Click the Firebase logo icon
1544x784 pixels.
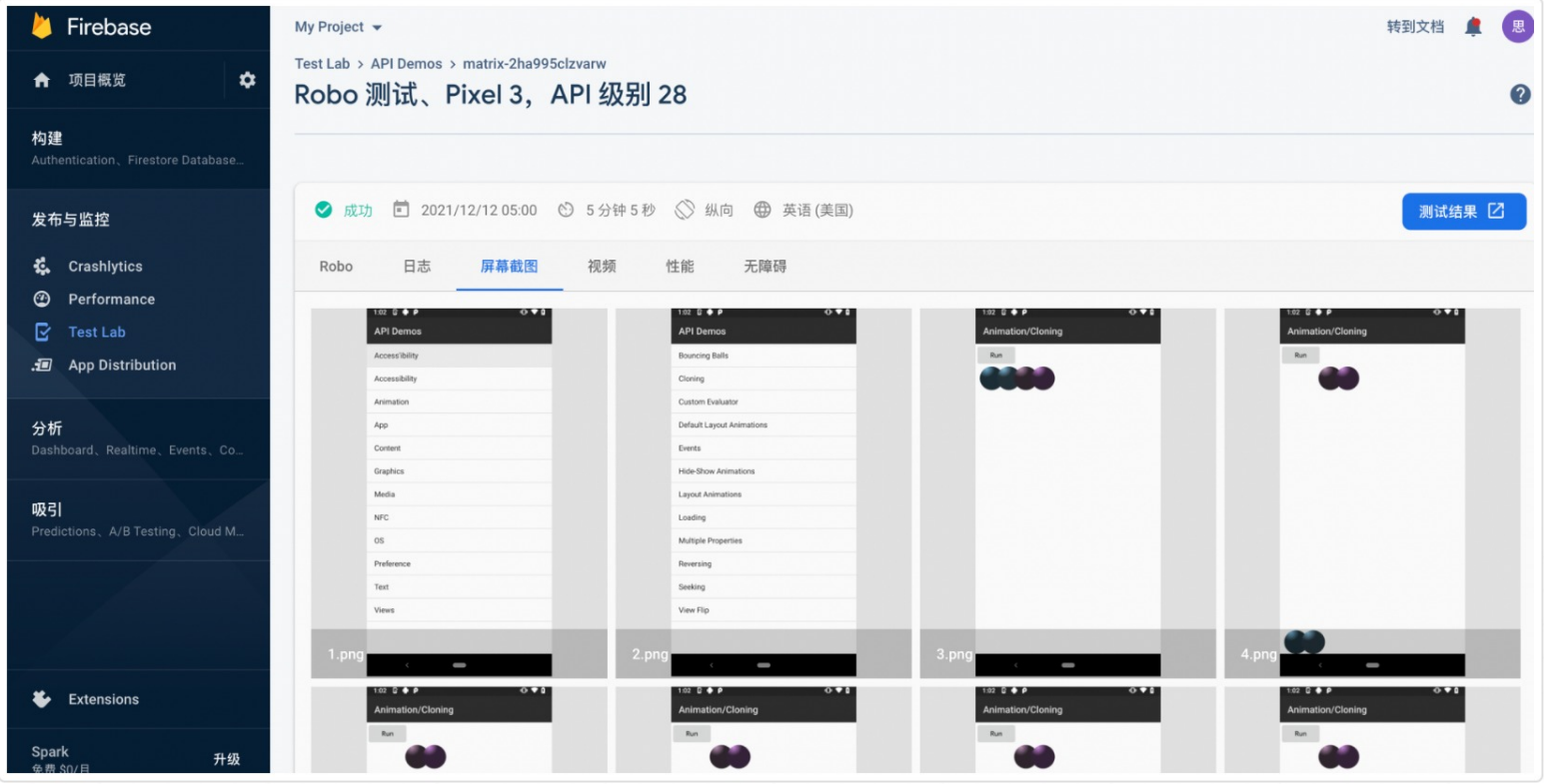(42, 26)
